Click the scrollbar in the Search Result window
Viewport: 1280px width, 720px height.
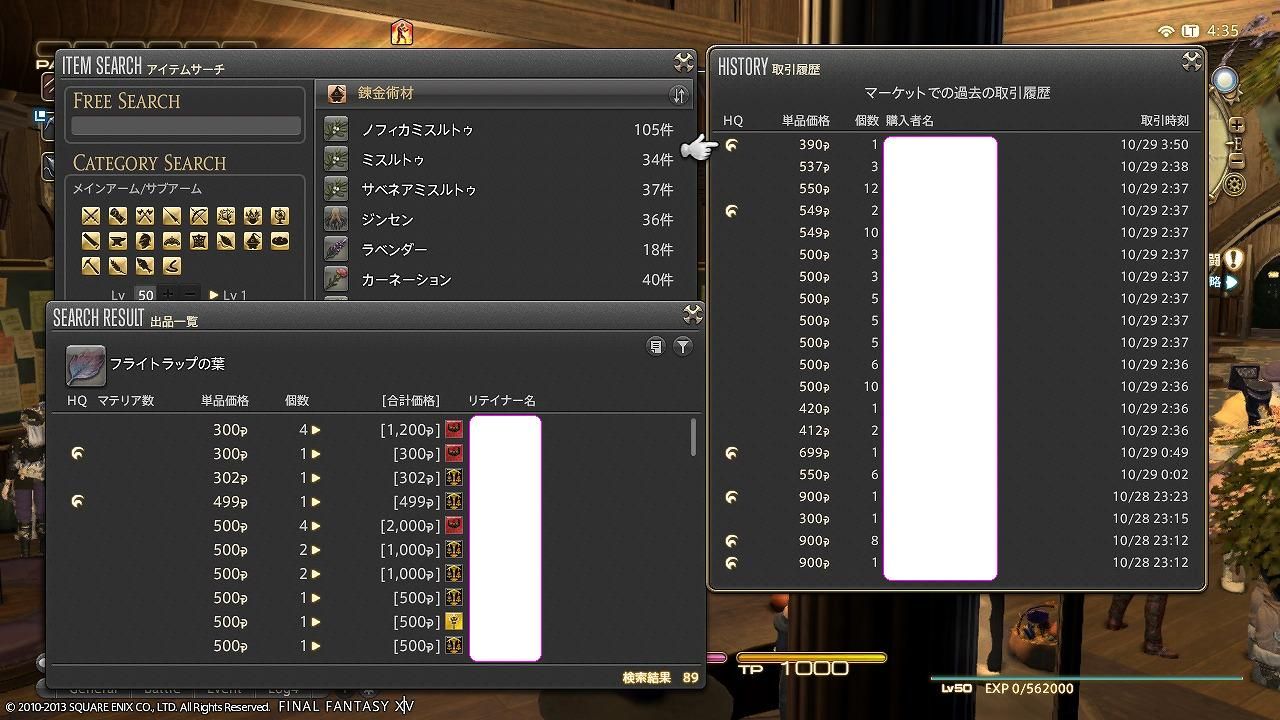click(693, 437)
